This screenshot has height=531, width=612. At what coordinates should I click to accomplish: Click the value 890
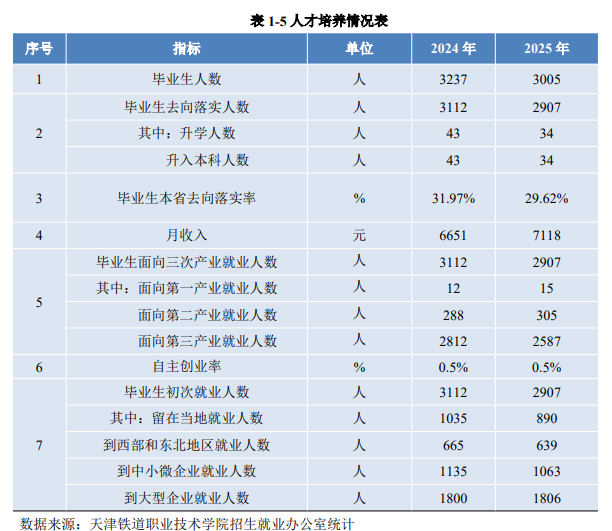click(x=546, y=419)
